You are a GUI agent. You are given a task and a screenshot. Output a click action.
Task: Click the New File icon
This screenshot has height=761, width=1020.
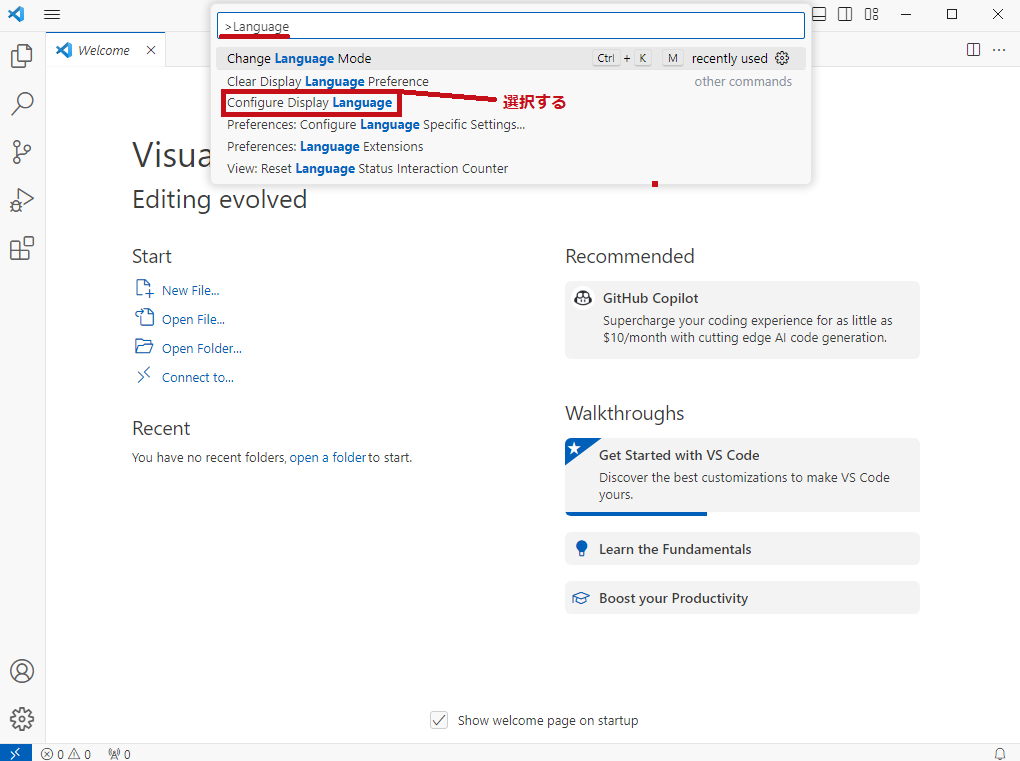[144, 289]
